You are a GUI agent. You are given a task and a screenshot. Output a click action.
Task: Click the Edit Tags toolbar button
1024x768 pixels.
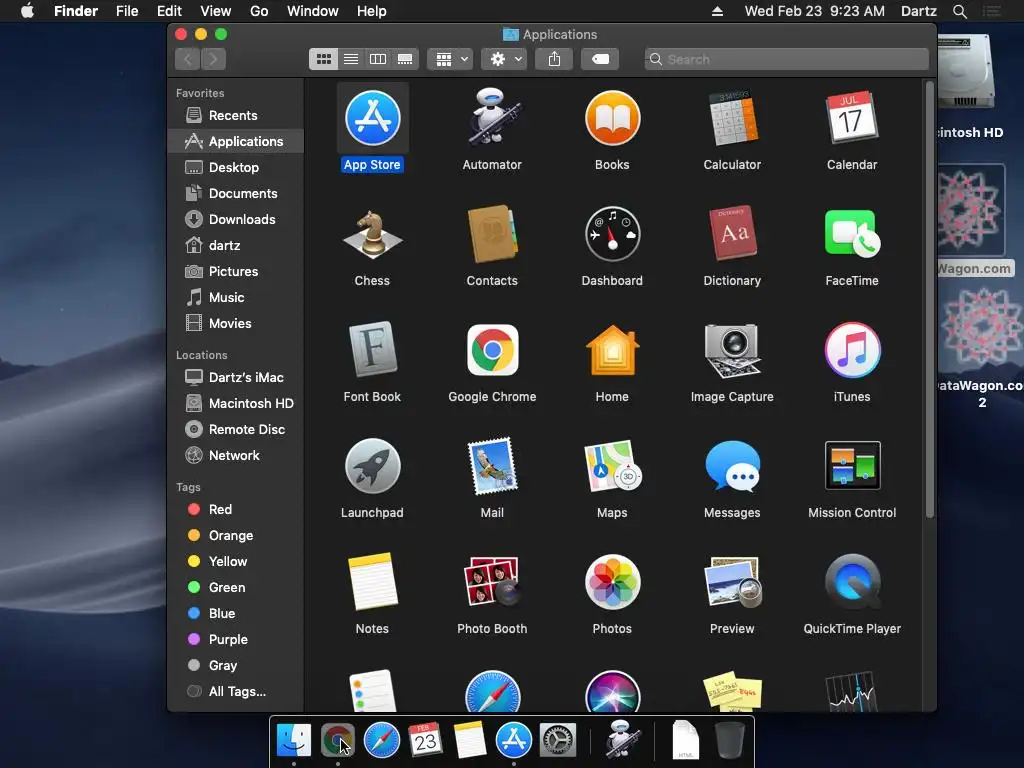tap(600, 59)
